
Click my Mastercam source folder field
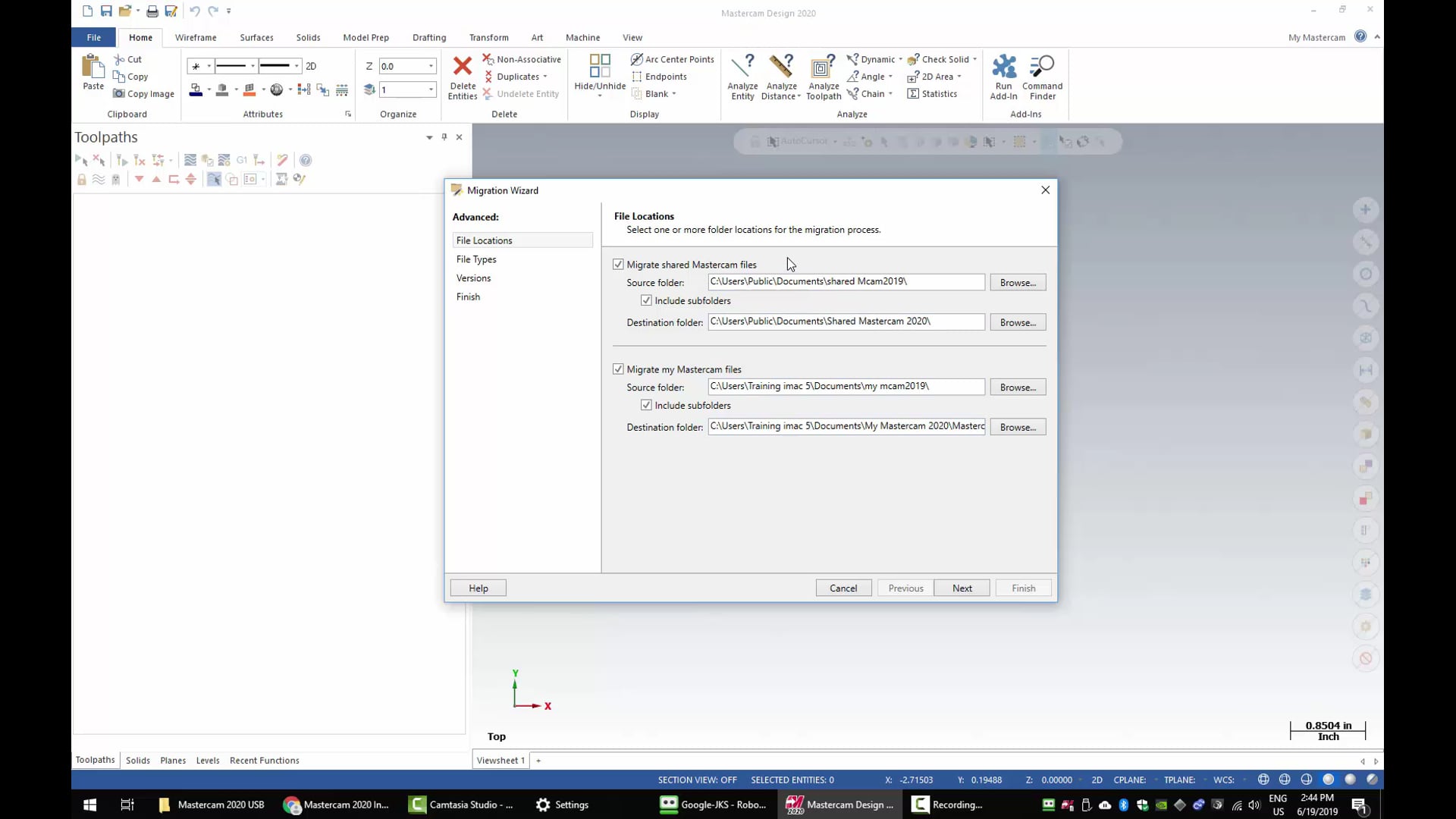[846, 387]
